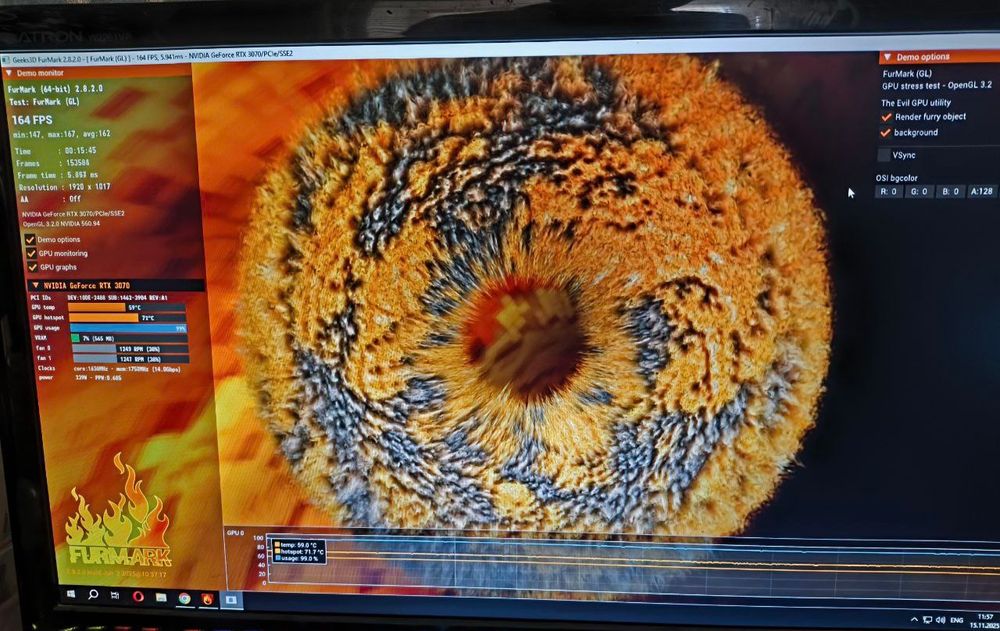Viewport: 1000px width, 631px height.
Task: Click the Frame time 5.893 ms line
Action: coord(57,175)
